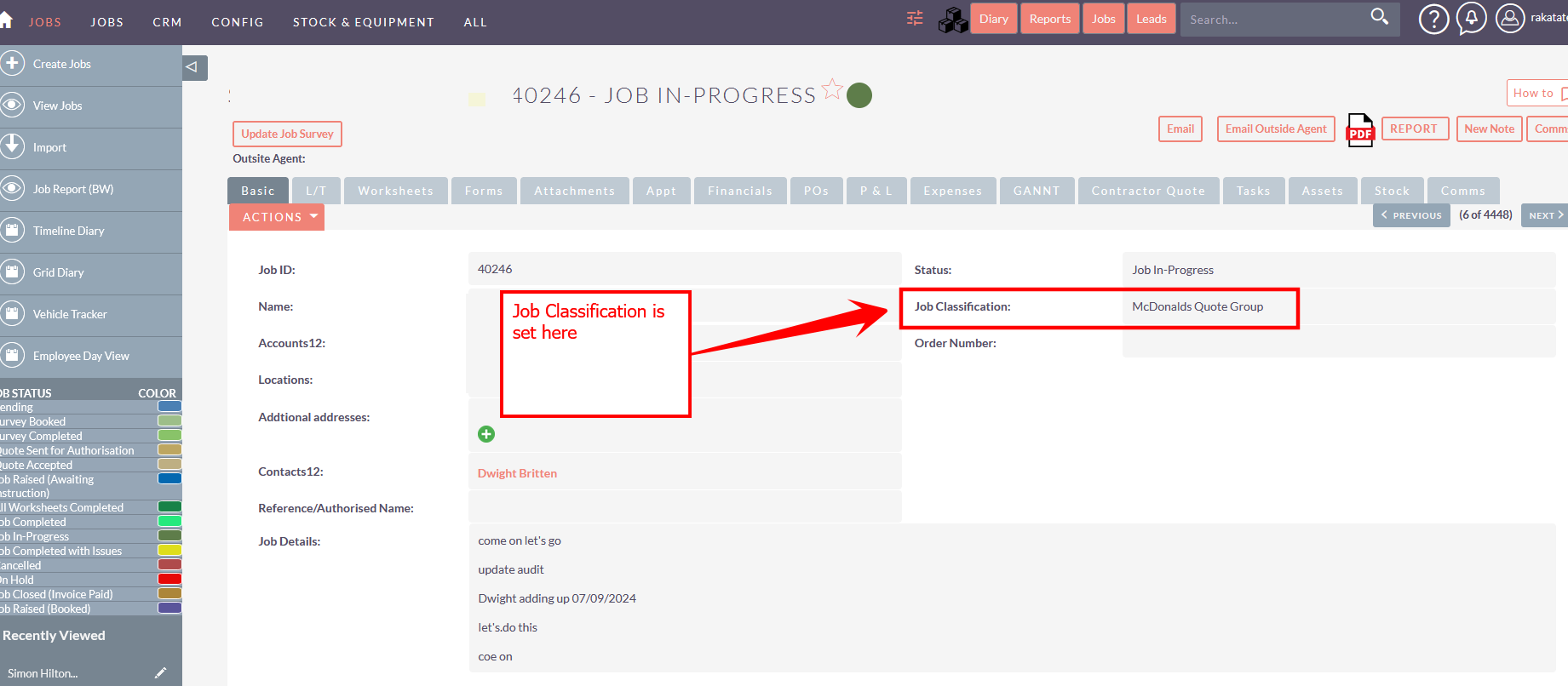Switch to the Contractor Quote tab
1568x686 pixels.
coord(1149,191)
